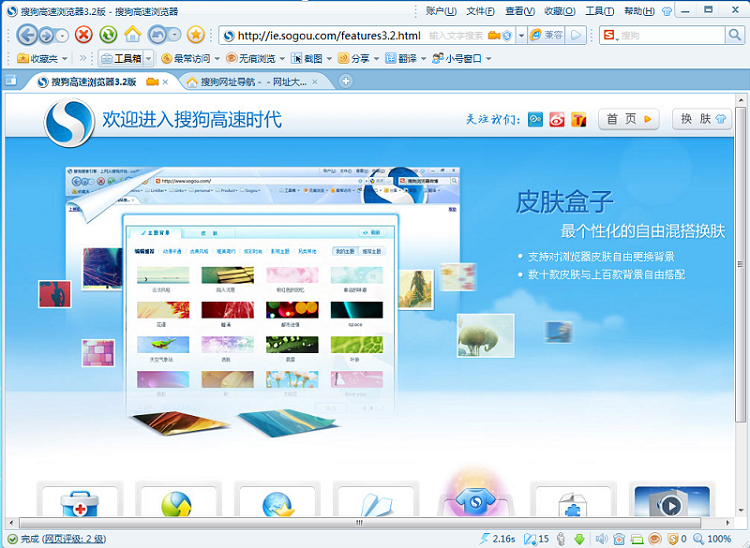Open the 收藏夹 favorites dropdown

coord(42,58)
